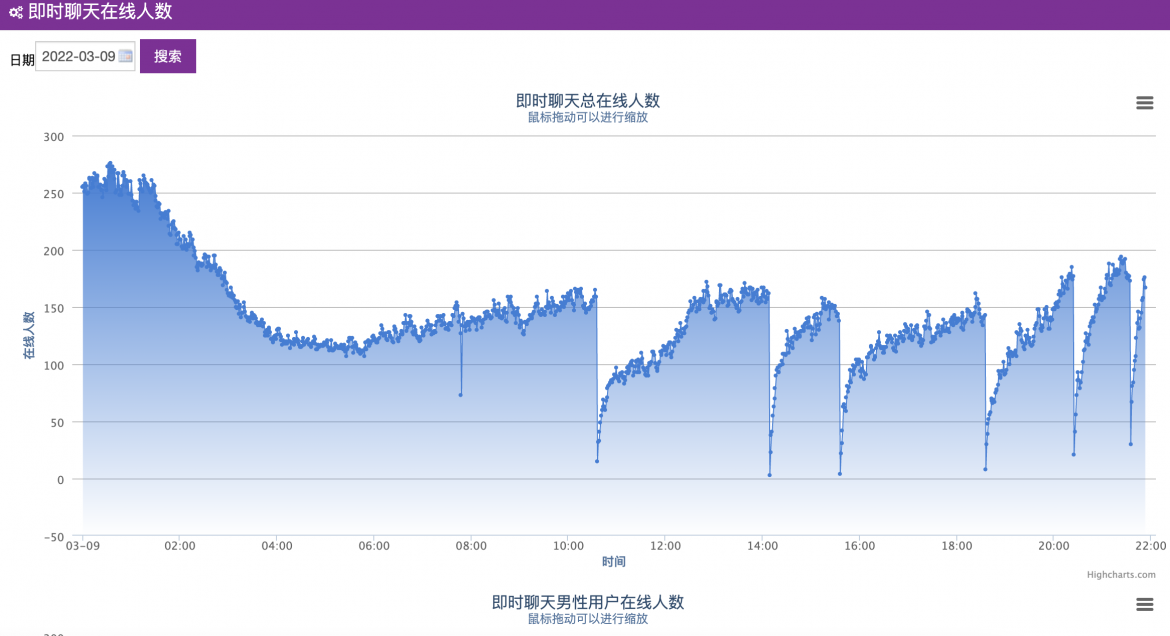Click the 时间 x-axis title
The height and width of the screenshot is (636, 1170).
coord(613,561)
